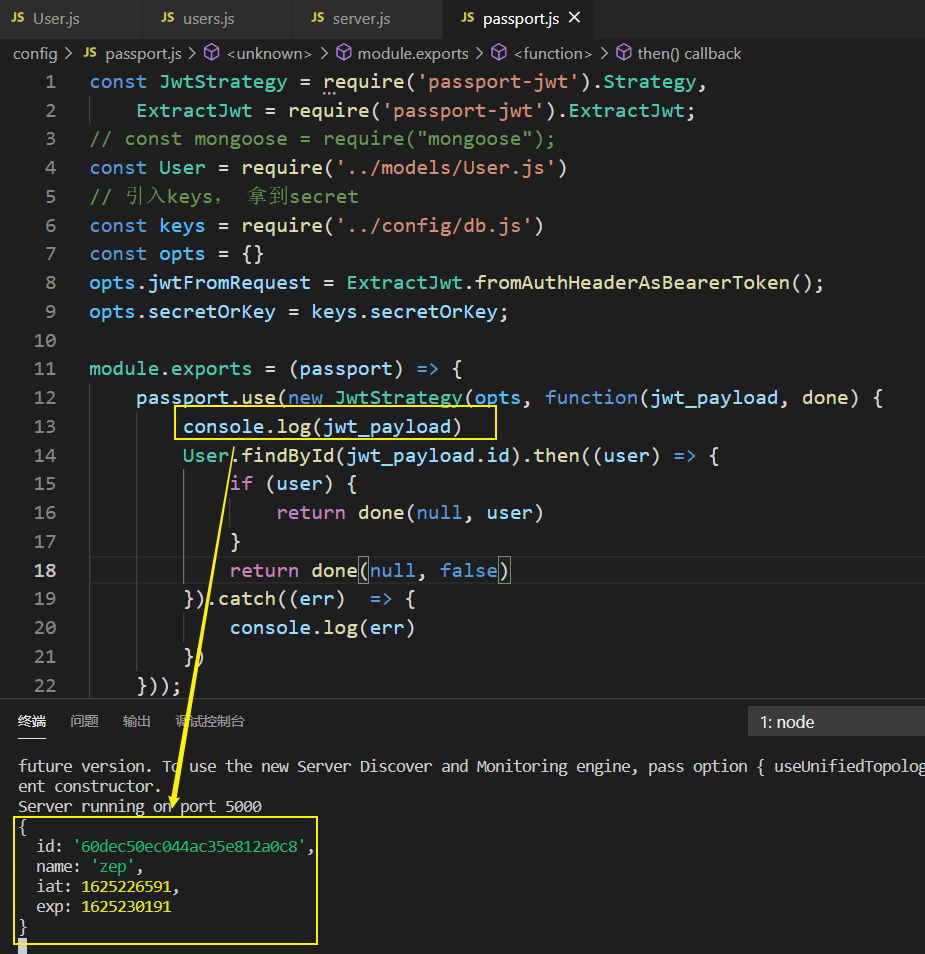Click the passport.js breadcrumb item
This screenshot has width=925, height=954.
(143, 54)
